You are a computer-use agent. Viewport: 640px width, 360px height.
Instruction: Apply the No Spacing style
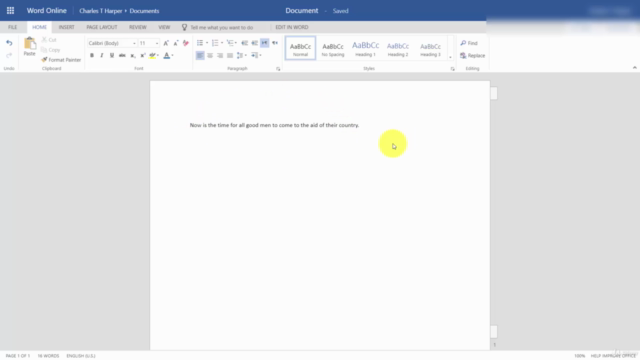(333, 48)
